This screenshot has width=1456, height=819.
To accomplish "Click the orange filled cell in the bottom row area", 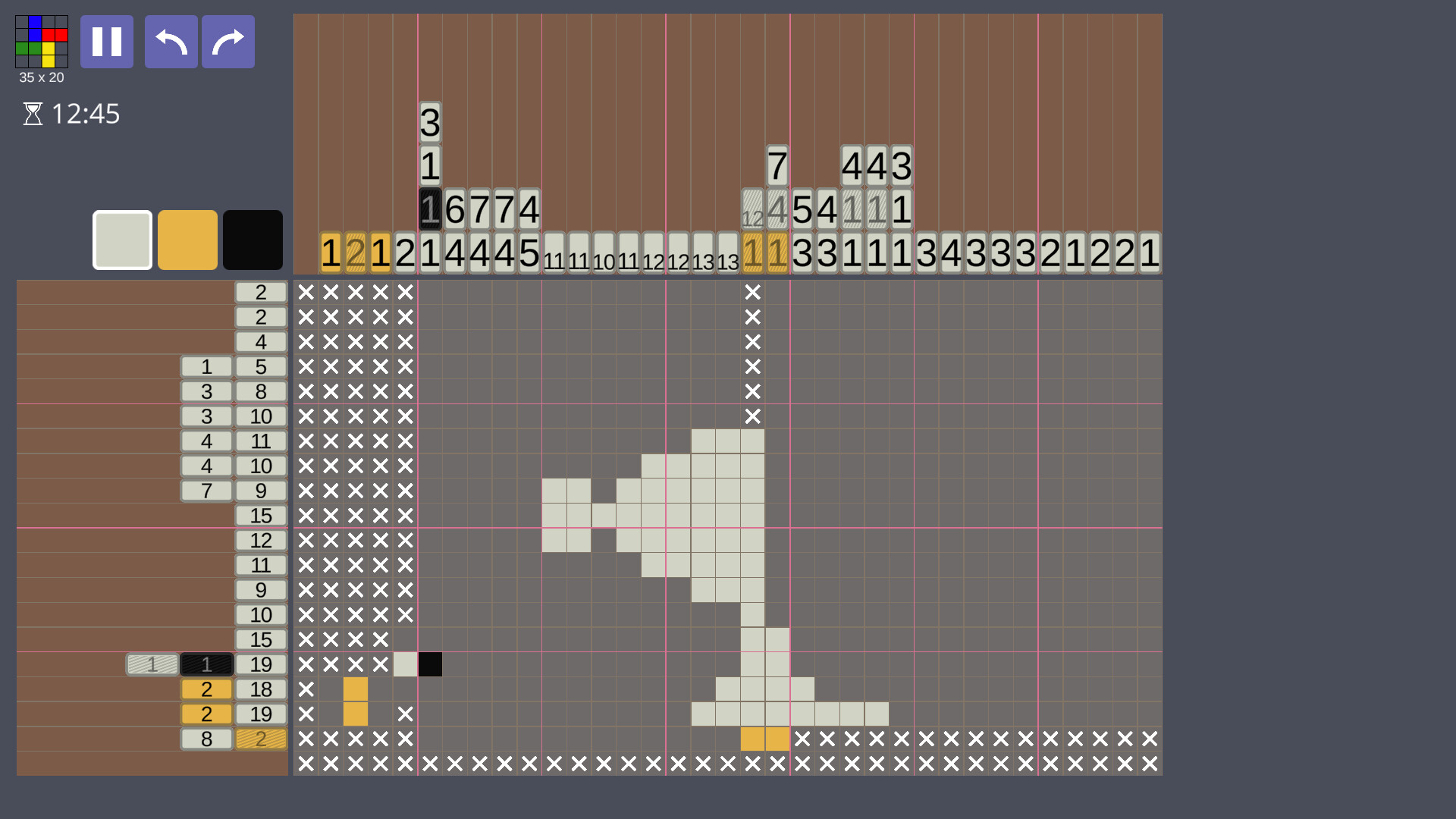I will (753, 739).
